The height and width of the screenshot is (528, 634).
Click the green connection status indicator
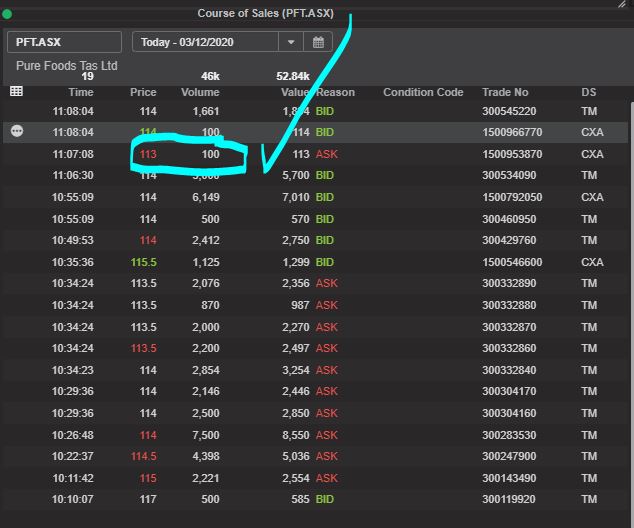coord(7,15)
